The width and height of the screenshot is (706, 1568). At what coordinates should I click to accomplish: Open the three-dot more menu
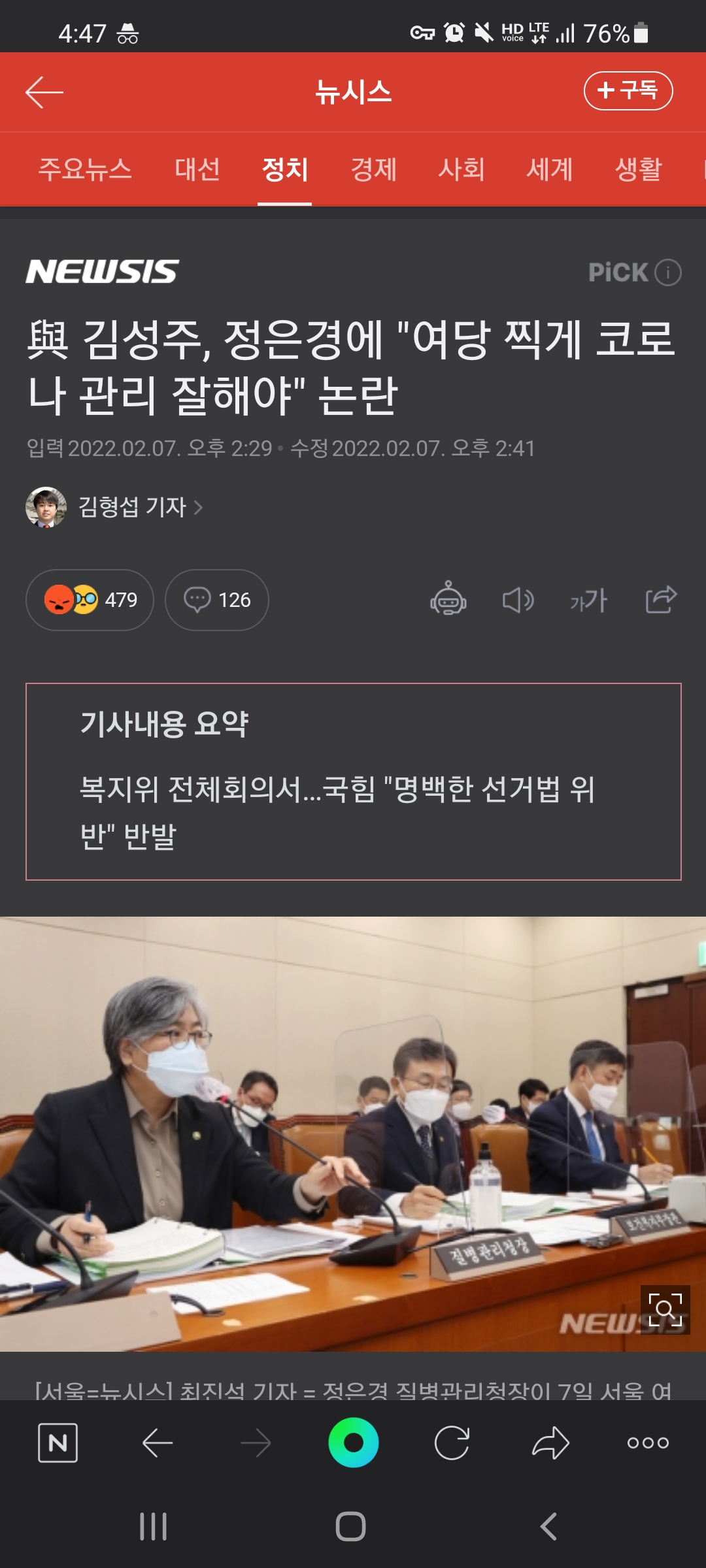click(x=648, y=1443)
